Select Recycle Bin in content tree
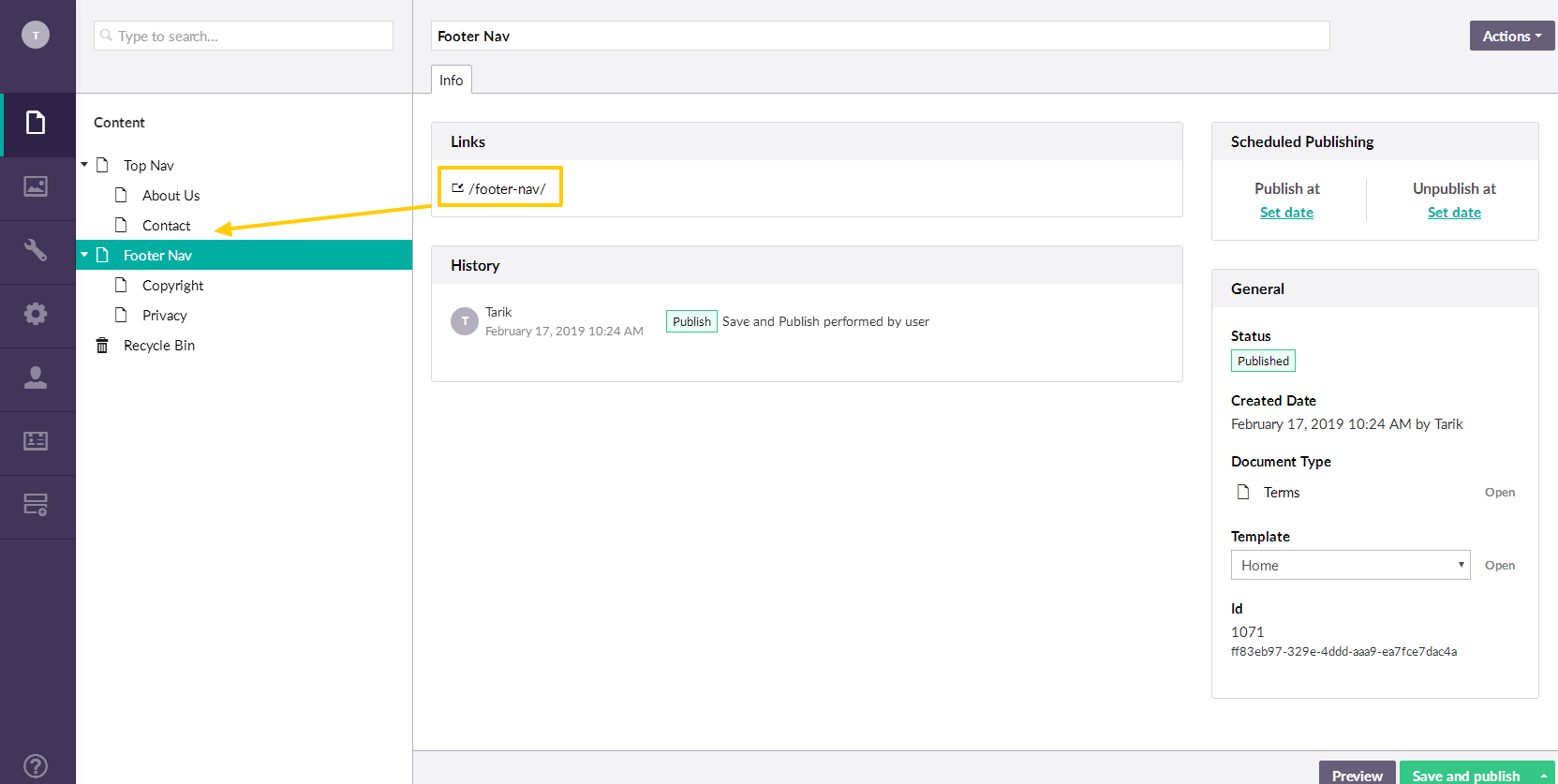The height and width of the screenshot is (784, 1558). click(159, 346)
